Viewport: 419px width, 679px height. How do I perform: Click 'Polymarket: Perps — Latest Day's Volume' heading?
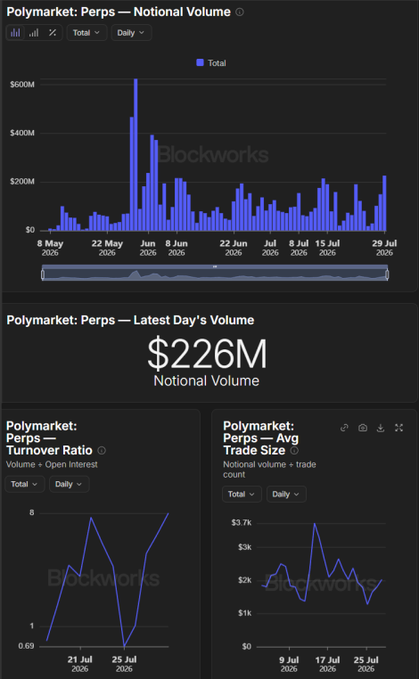tap(130, 320)
